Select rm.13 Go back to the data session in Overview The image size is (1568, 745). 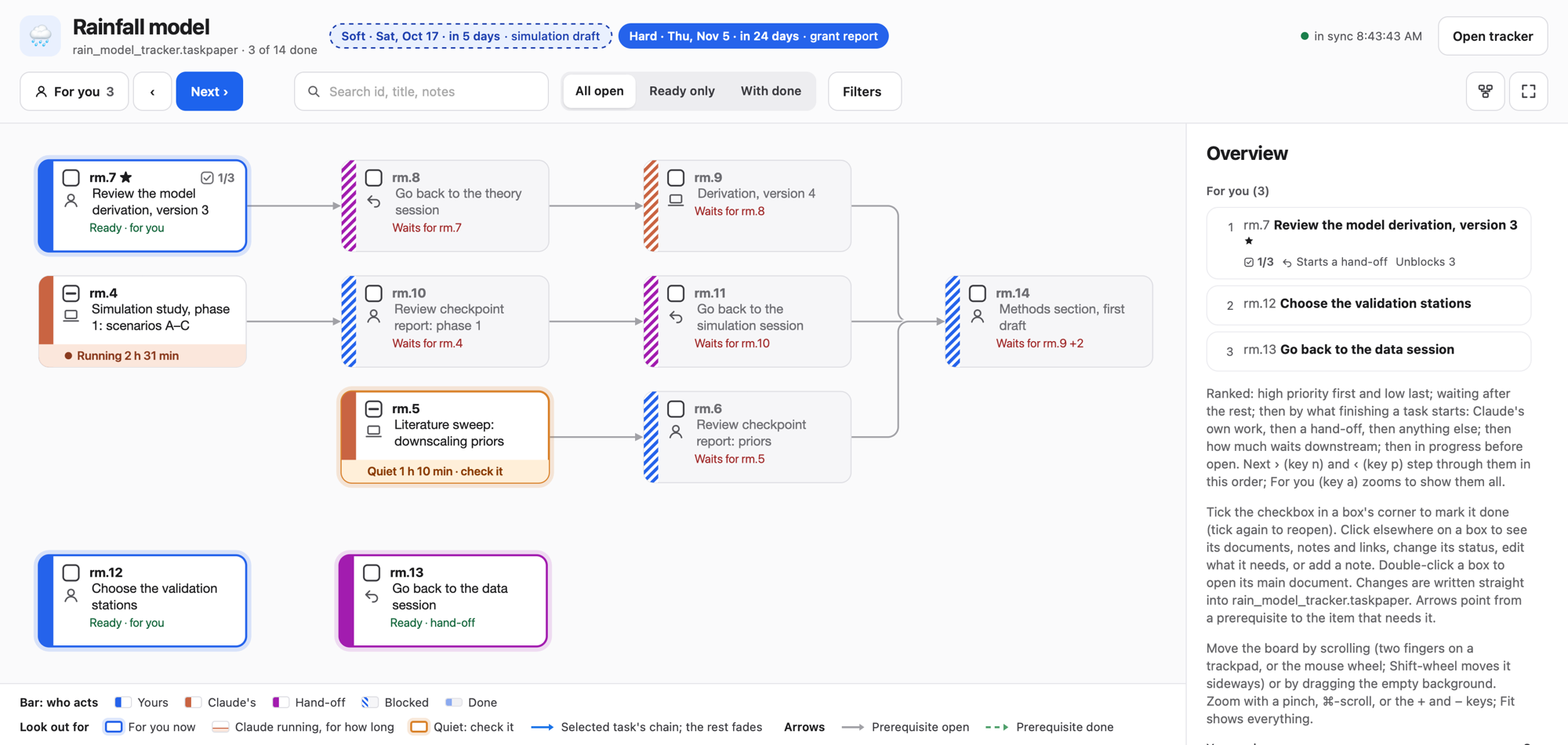(1368, 351)
